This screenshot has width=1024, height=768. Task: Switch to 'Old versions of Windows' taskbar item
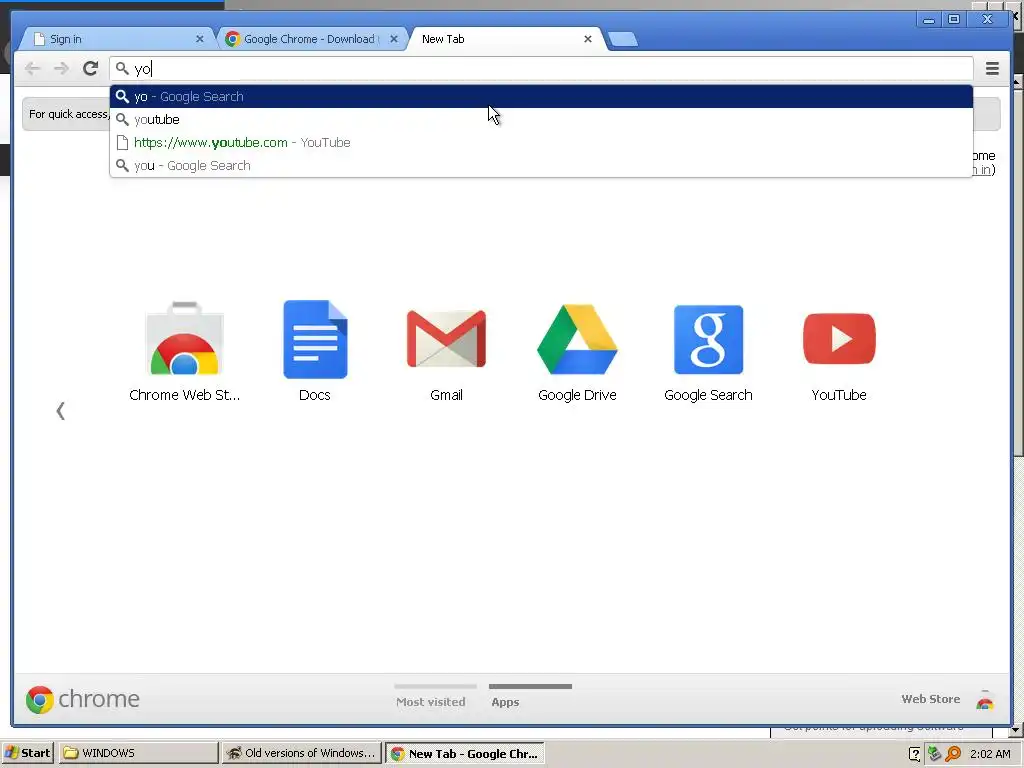[301, 753]
